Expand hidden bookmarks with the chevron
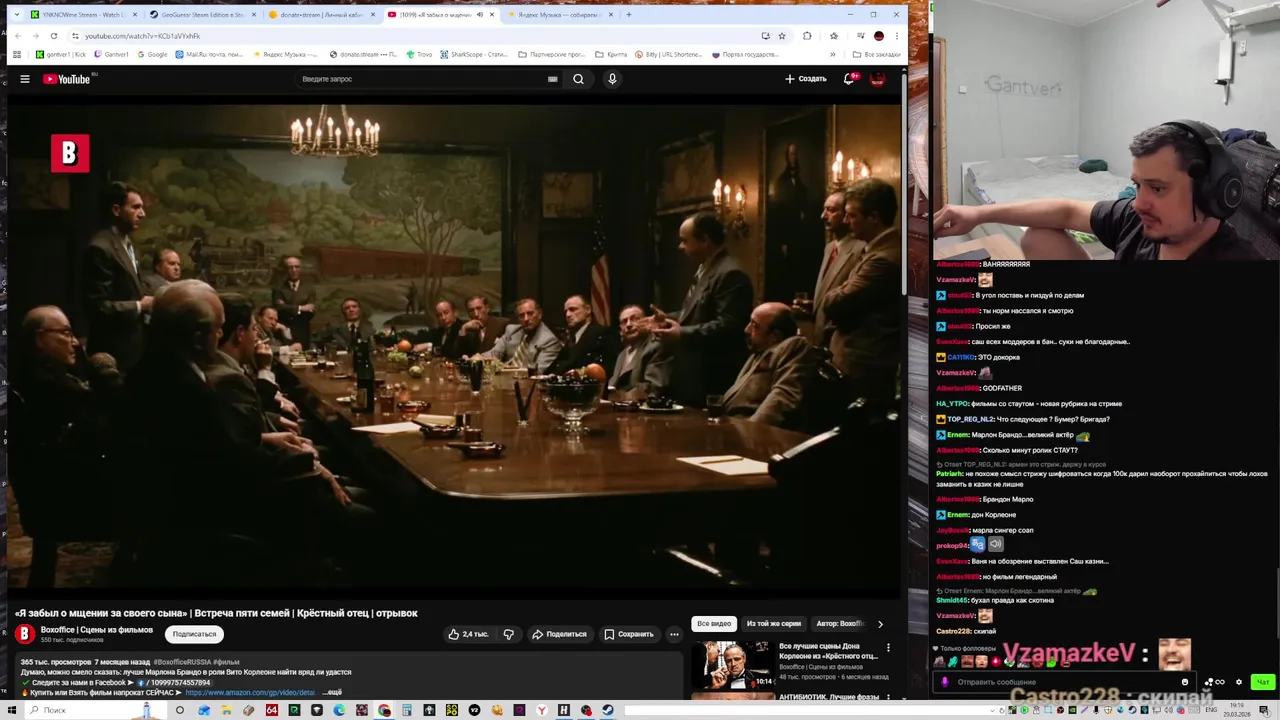Viewport: 1280px width, 720px height. pos(833,54)
